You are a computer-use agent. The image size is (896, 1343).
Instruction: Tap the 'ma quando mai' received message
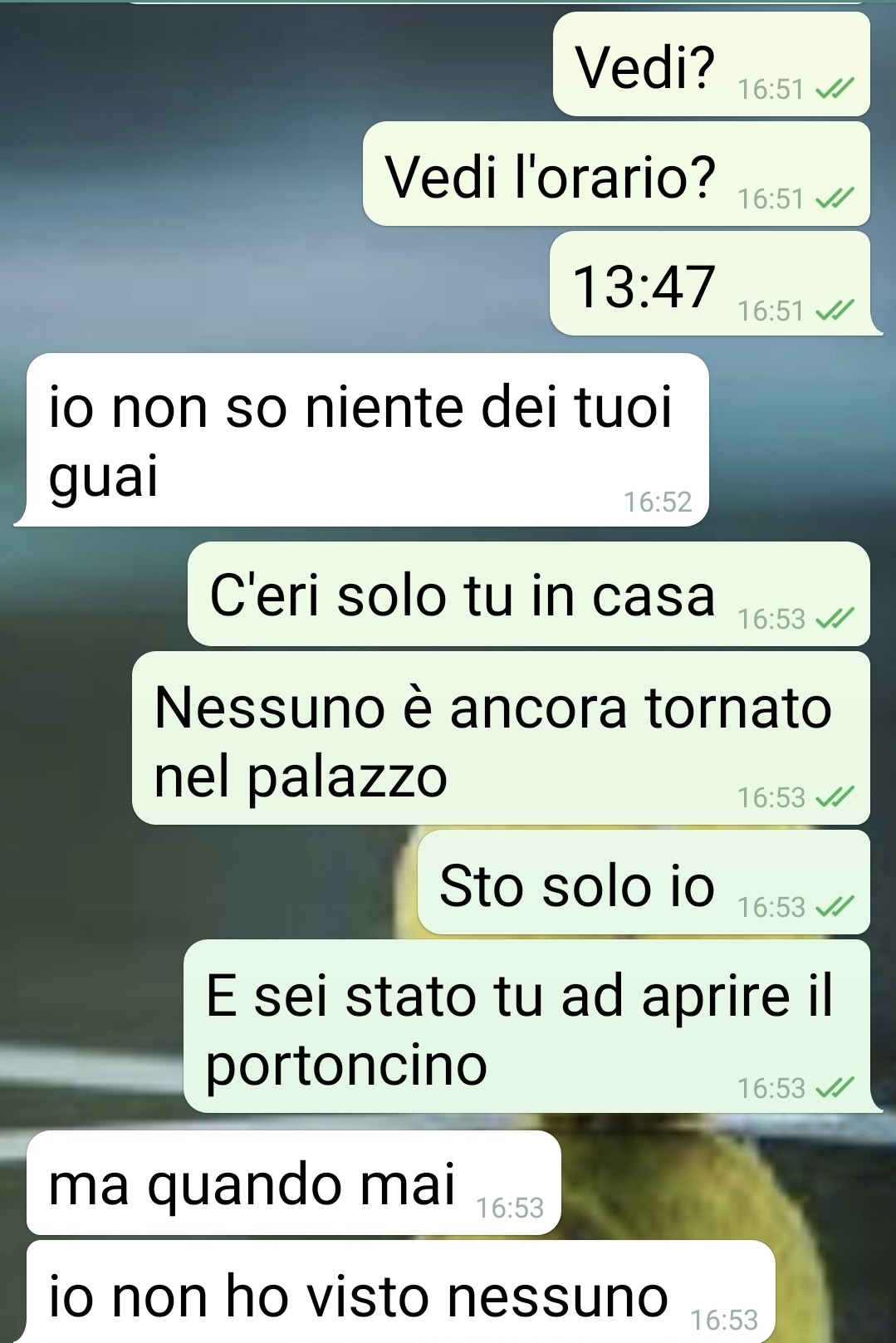coord(294,1183)
